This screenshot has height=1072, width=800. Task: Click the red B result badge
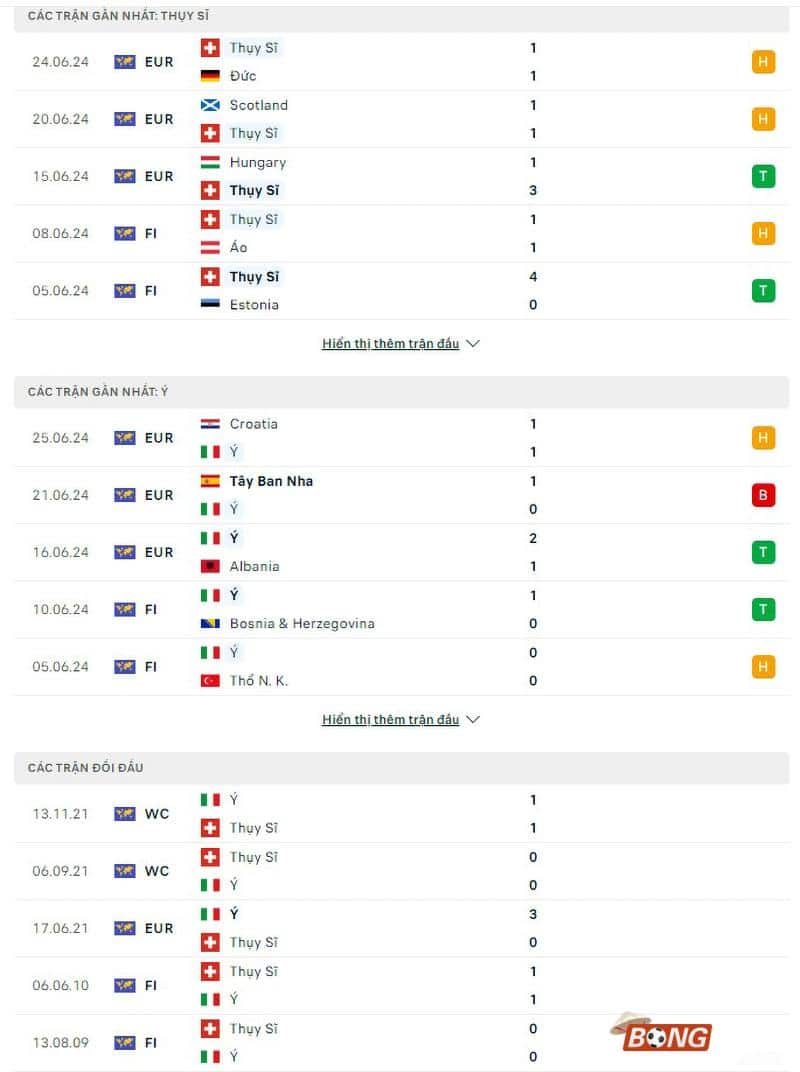pyautogui.click(x=764, y=495)
